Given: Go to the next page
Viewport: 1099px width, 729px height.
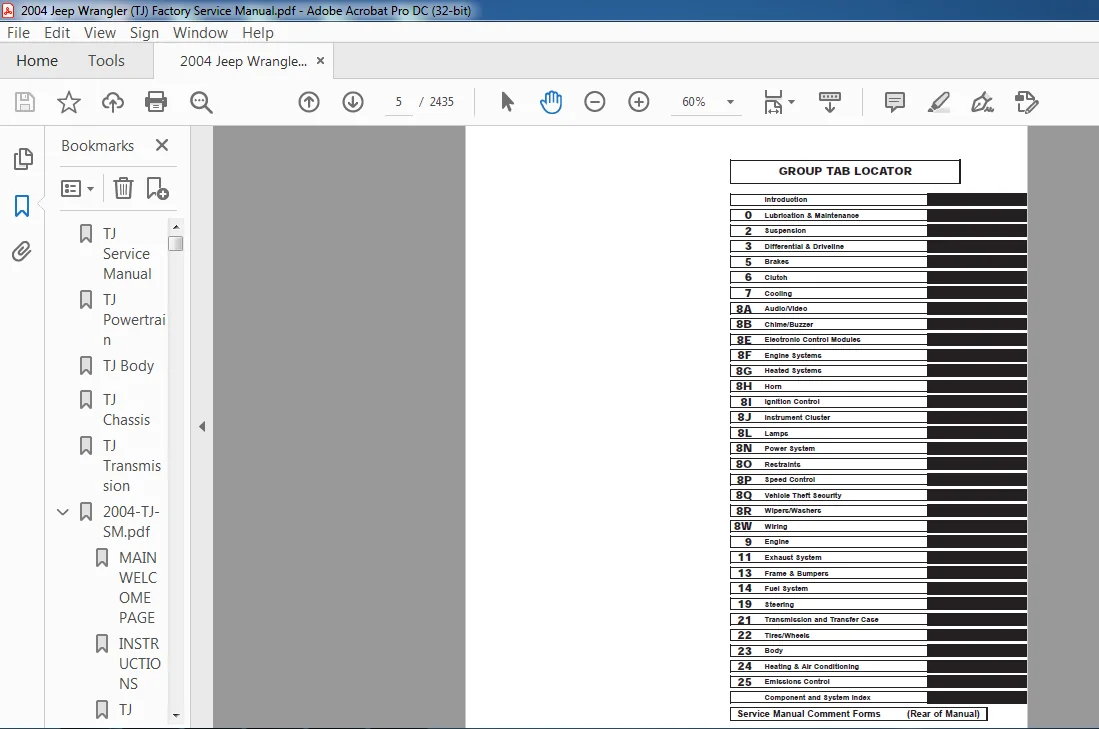Looking at the screenshot, I should (x=353, y=102).
